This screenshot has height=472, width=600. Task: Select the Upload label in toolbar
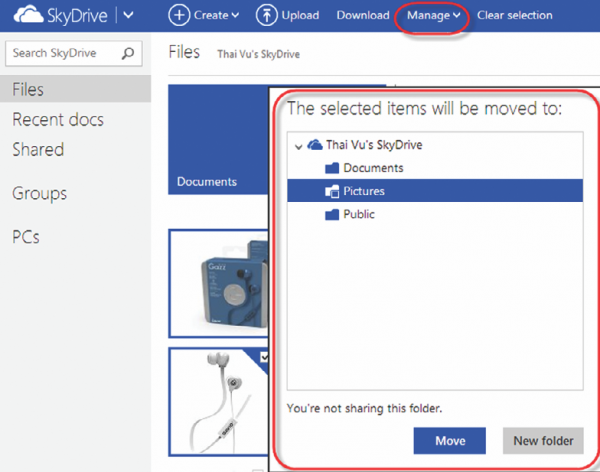pos(300,15)
